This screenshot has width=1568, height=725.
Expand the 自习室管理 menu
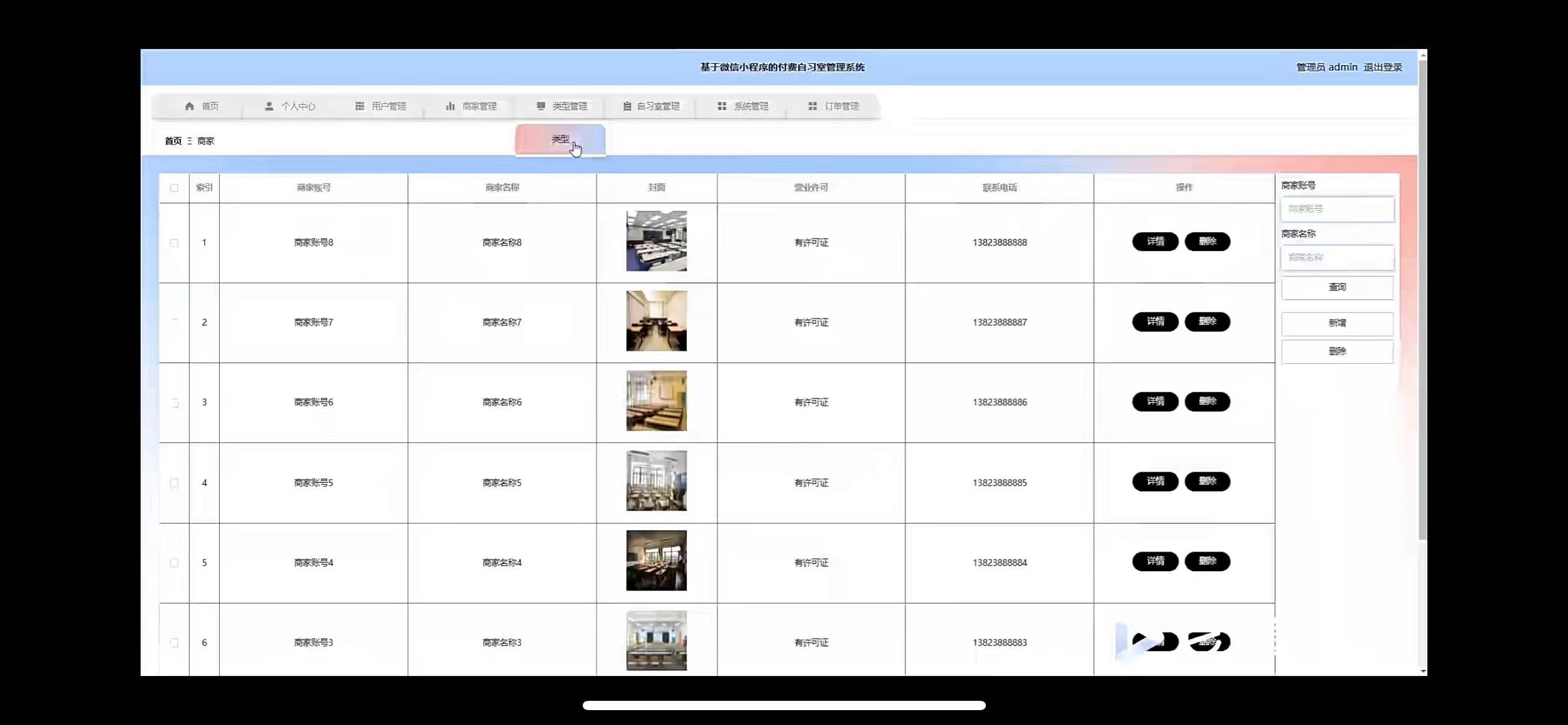(x=658, y=106)
